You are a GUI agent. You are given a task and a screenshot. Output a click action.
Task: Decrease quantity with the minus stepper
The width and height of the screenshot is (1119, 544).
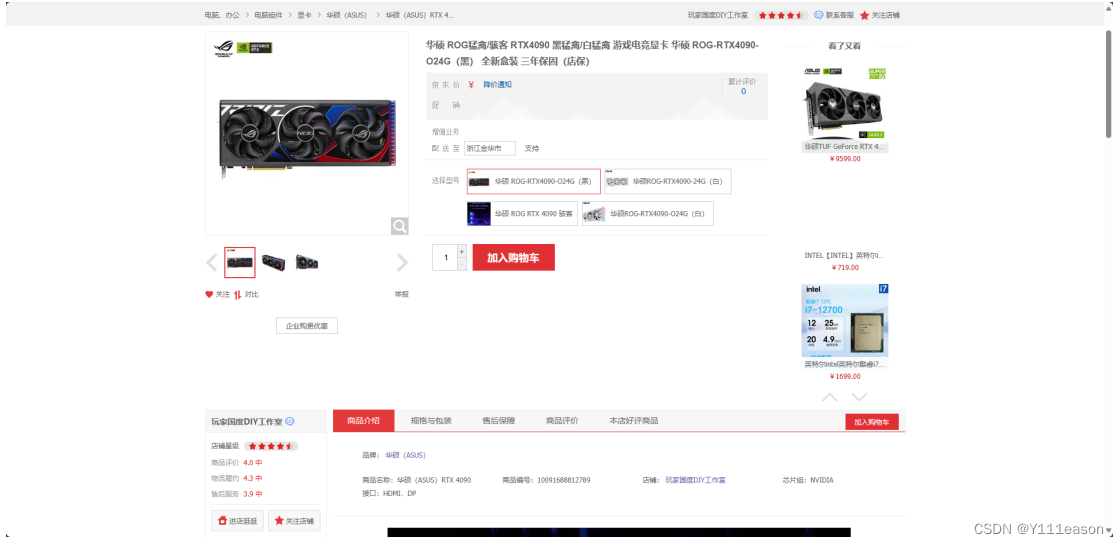[x=462, y=264]
